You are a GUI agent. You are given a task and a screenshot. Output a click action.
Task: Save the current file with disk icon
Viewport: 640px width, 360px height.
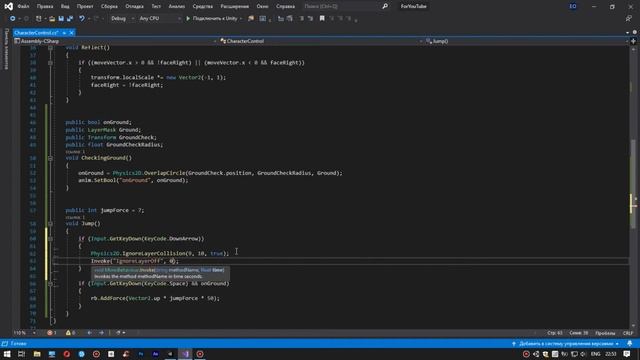coord(61,18)
